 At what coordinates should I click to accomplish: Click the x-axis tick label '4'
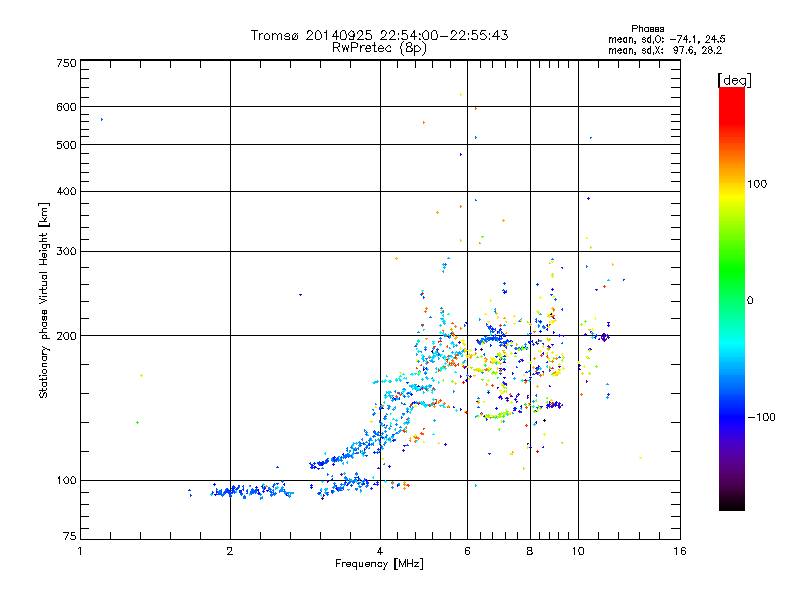click(x=380, y=551)
